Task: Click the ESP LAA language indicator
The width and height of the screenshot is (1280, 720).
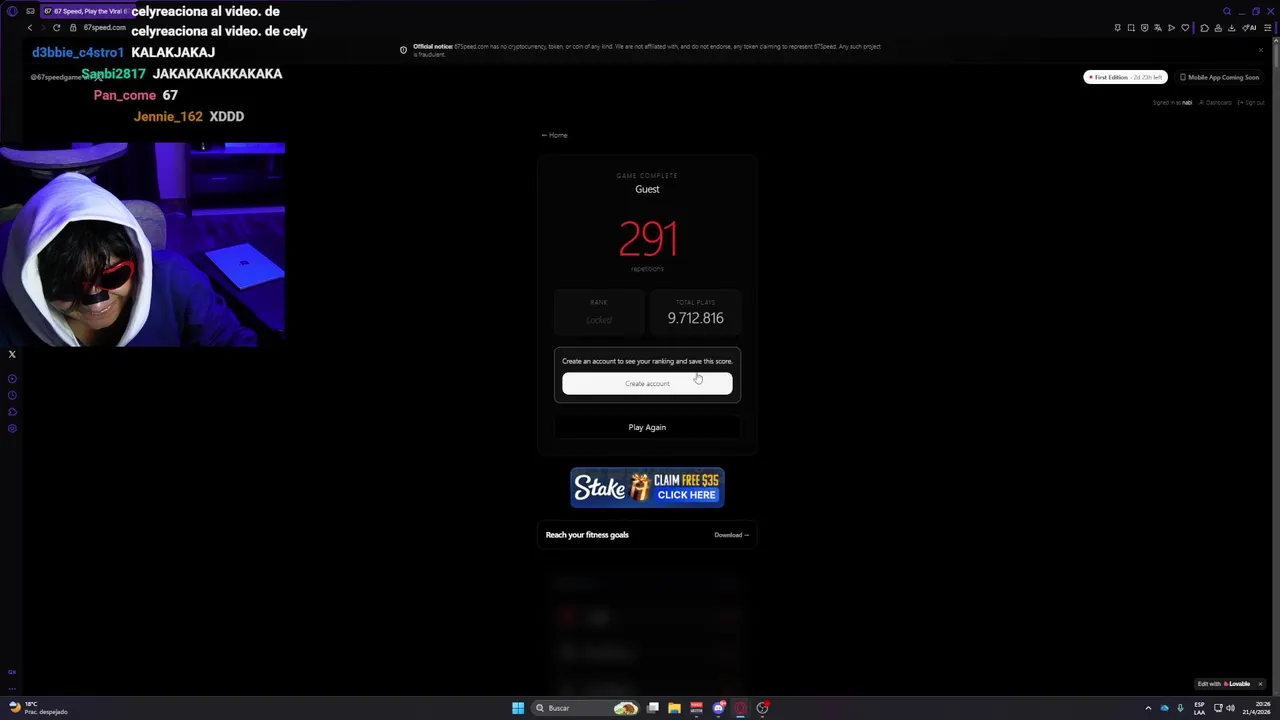Action: (1199, 708)
